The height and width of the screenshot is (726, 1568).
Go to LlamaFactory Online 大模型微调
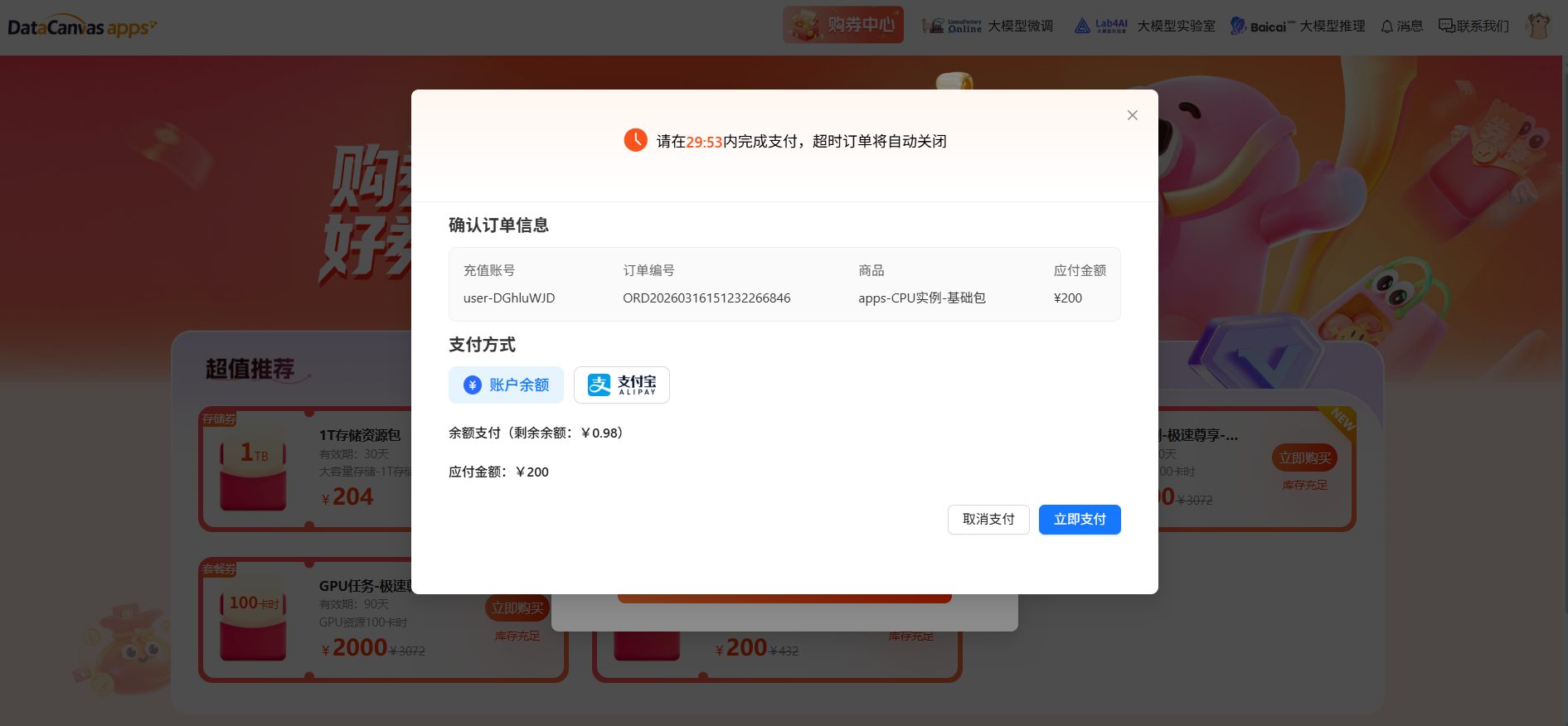(988, 27)
